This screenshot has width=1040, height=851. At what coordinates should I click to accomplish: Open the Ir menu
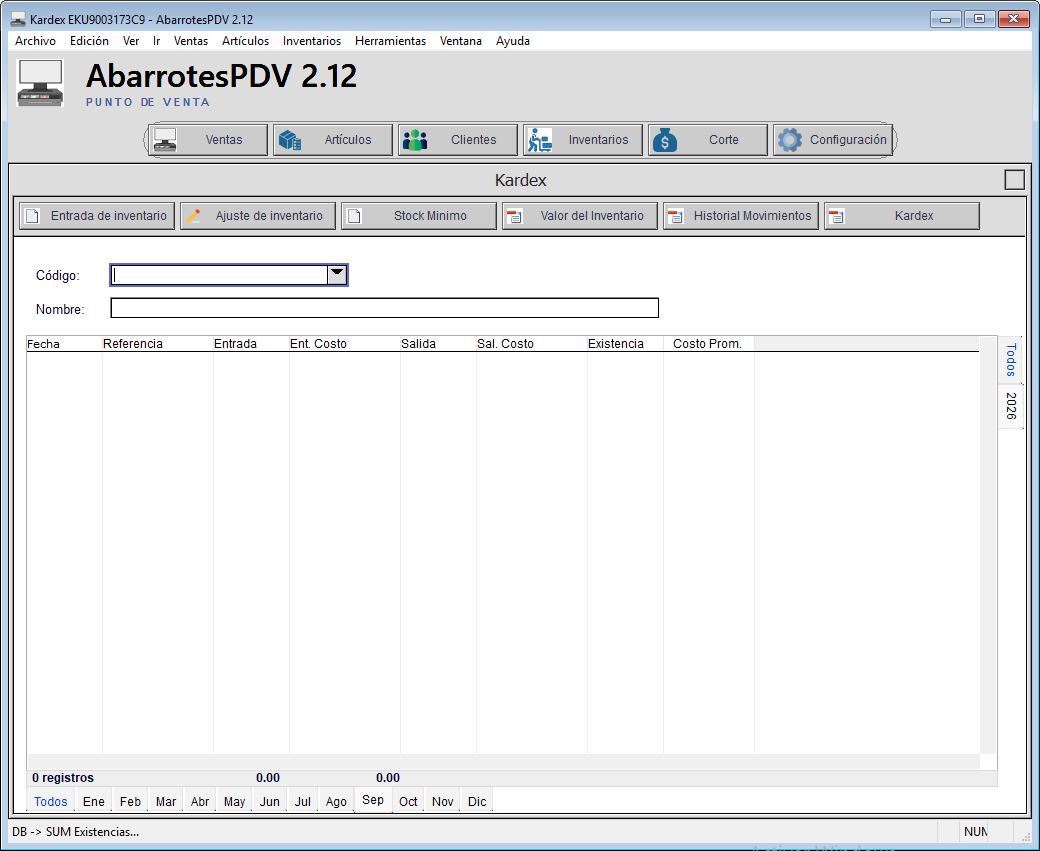tap(157, 41)
